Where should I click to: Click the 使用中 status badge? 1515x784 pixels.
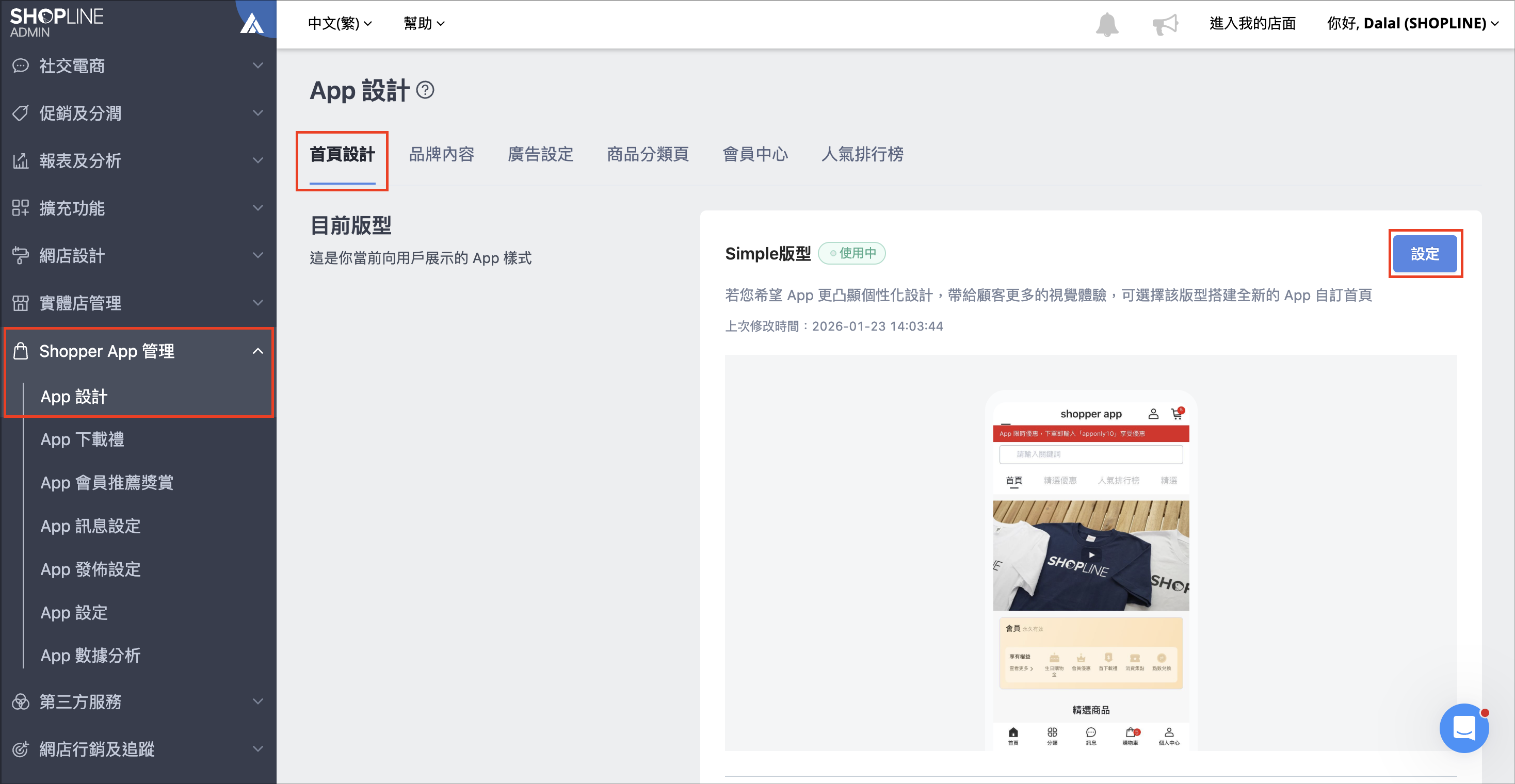(x=851, y=253)
